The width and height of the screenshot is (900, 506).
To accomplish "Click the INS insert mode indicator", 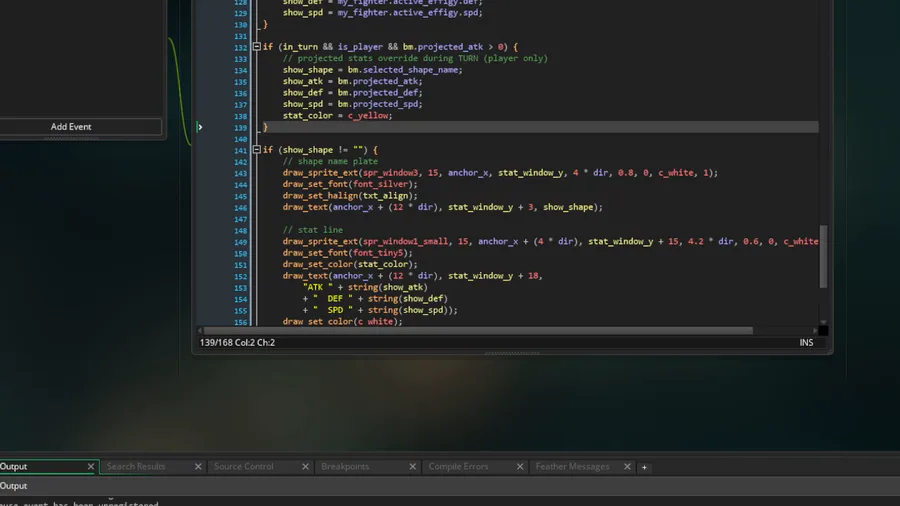I will click(806, 342).
